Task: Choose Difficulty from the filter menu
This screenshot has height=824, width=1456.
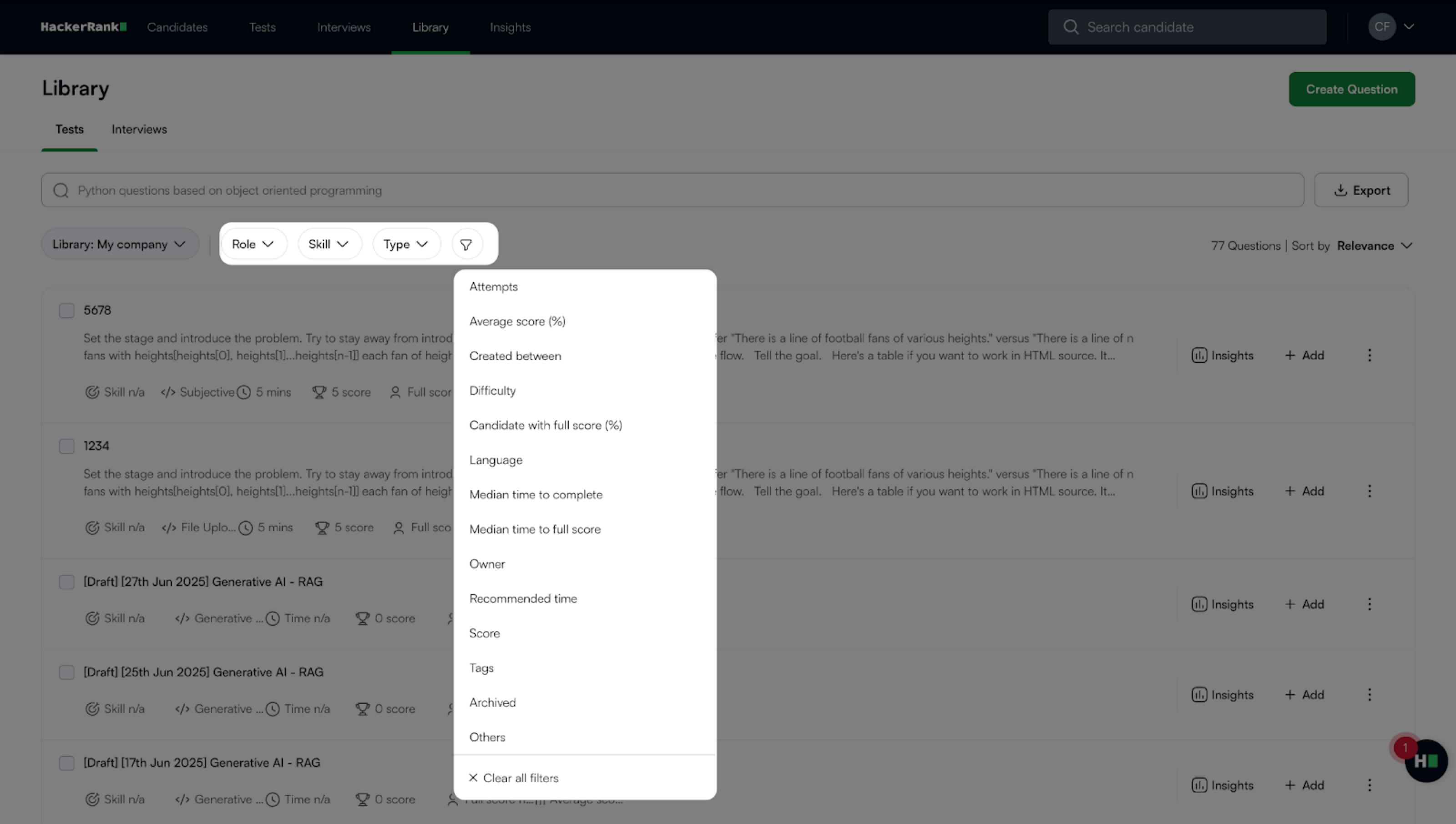Action: 492,391
